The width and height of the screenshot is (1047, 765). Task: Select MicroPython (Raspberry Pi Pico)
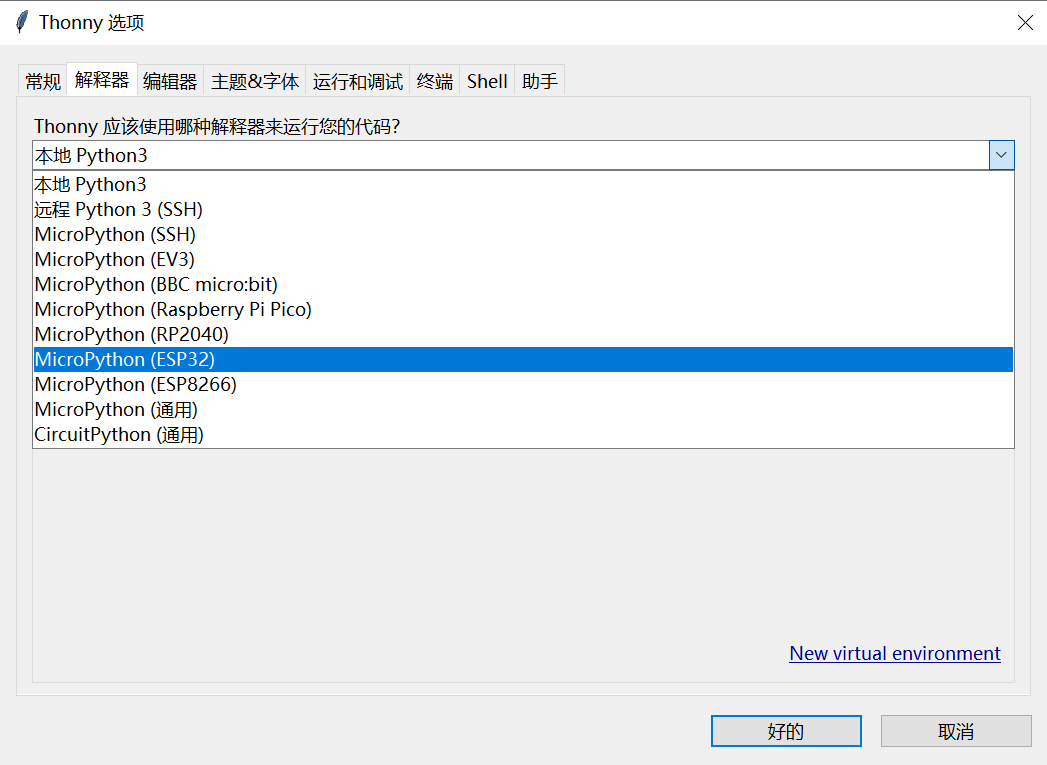(524, 310)
